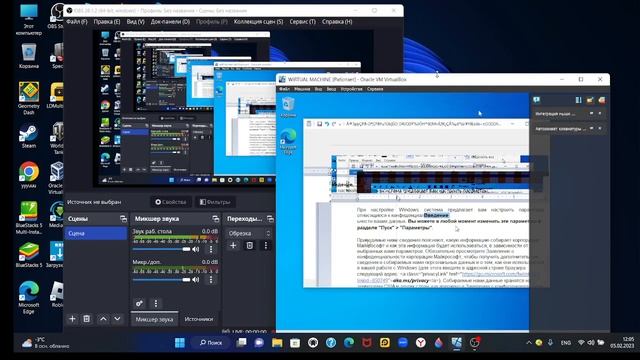The image size is (640, 360).
Task: Click the ENG language indicator
Action: coord(566,343)
